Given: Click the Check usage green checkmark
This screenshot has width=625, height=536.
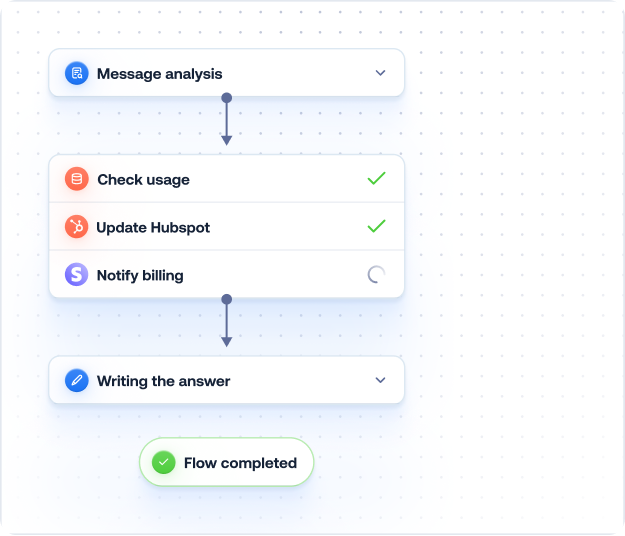Looking at the screenshot, I should pos(376,179).
